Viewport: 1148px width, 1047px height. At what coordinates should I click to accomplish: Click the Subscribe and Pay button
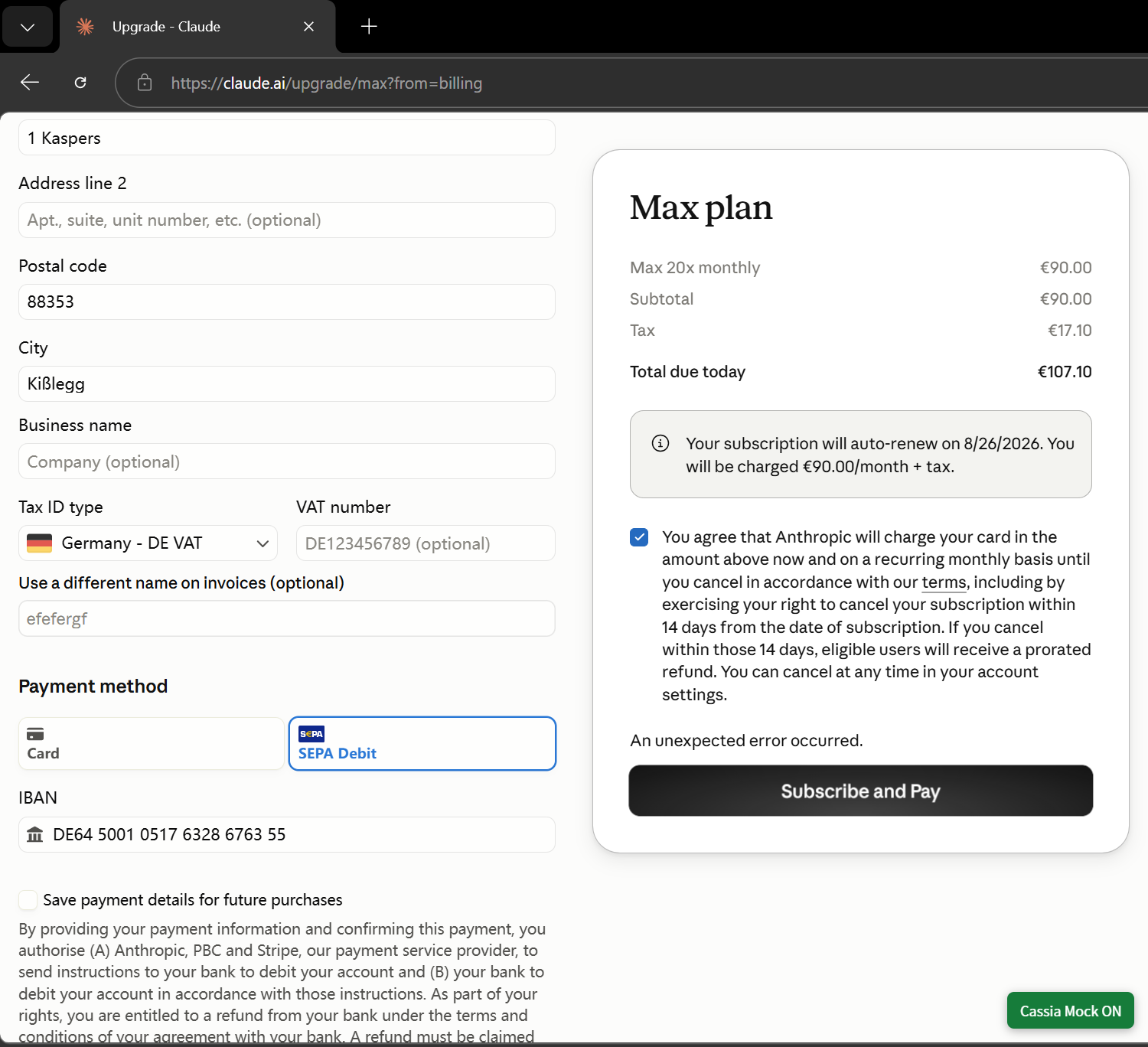pyautogui.click(x=861, y=791)
